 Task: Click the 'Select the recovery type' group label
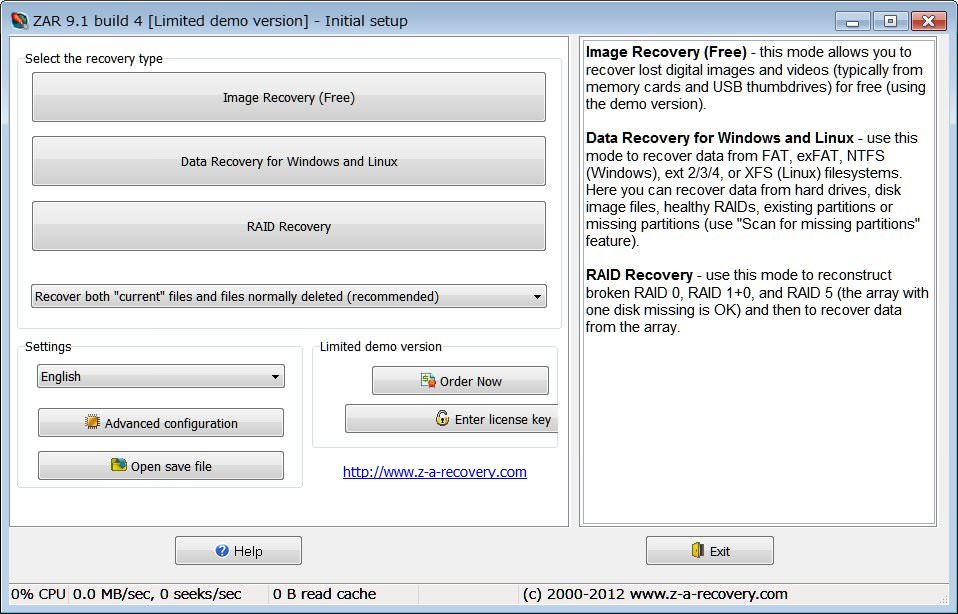(93, 59)
